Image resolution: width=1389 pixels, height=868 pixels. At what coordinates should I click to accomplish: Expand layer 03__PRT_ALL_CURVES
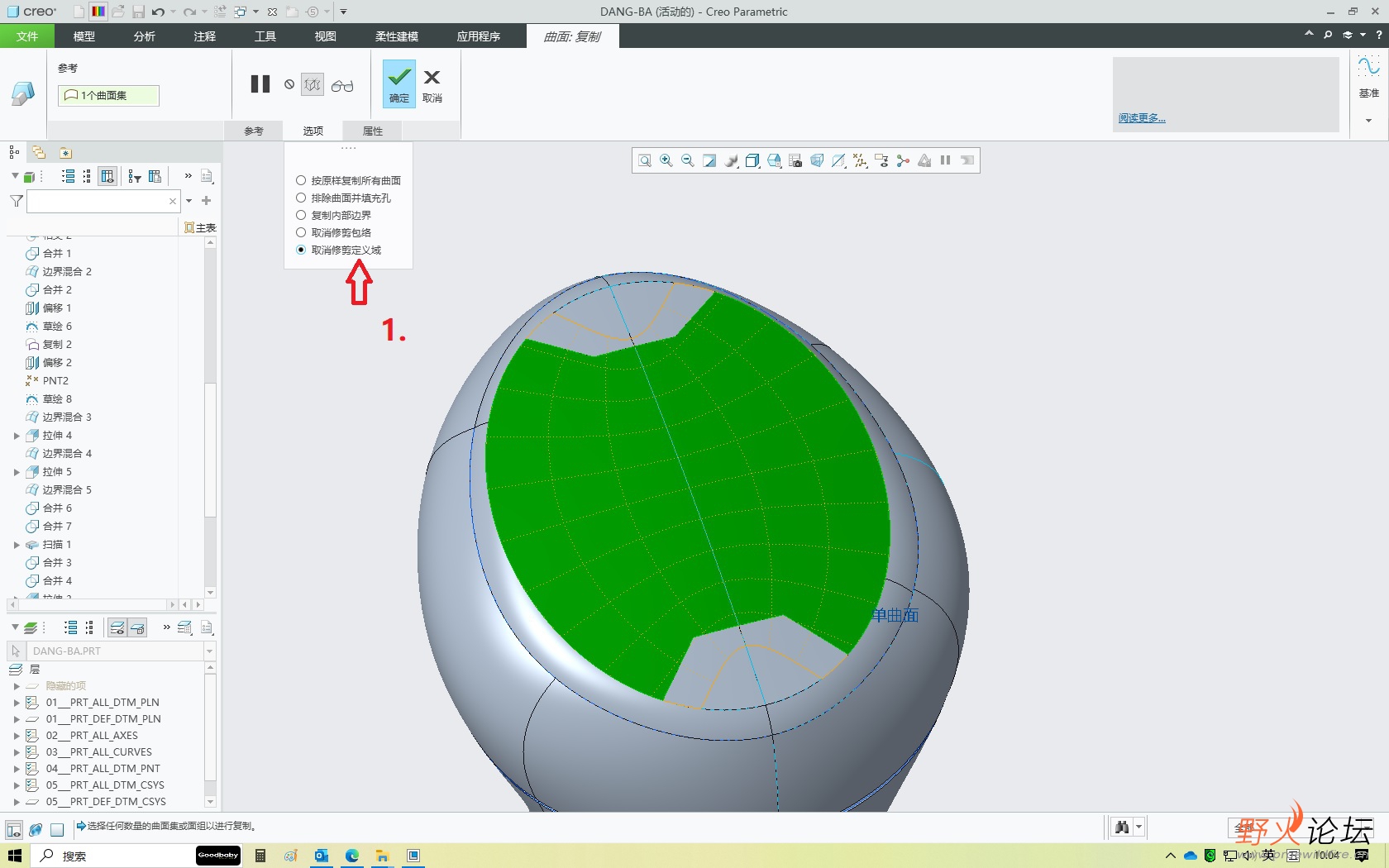(x=17, y=752)
